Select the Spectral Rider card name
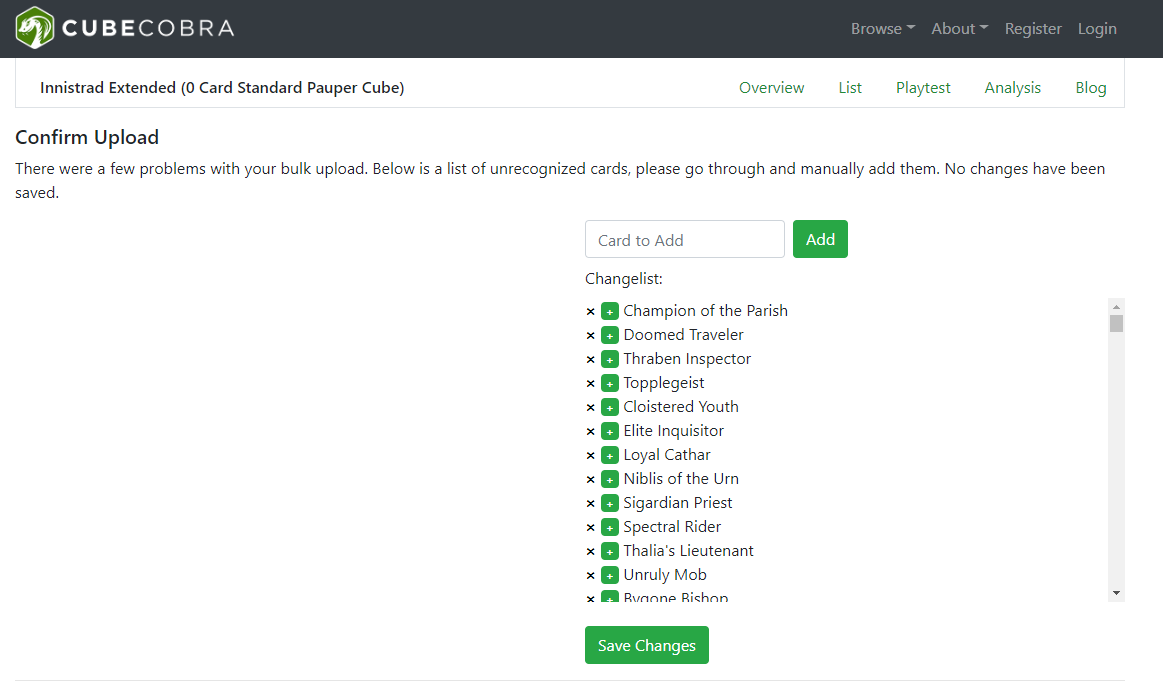Screen dimensions: 1163x696 (x=672, y=527)
